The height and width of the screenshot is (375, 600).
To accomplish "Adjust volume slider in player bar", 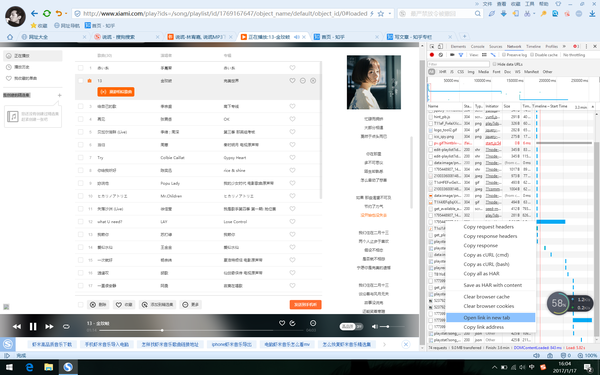I will click(x=392, y=326).
